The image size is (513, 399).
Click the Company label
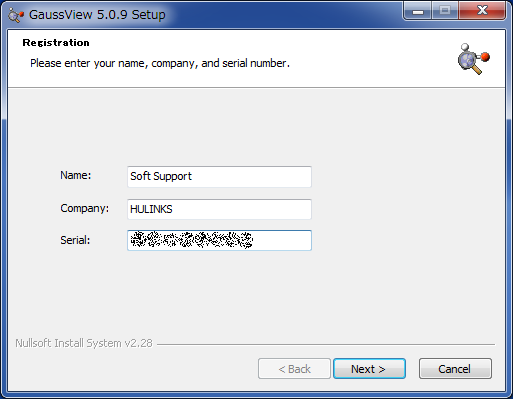pos(85,208)
